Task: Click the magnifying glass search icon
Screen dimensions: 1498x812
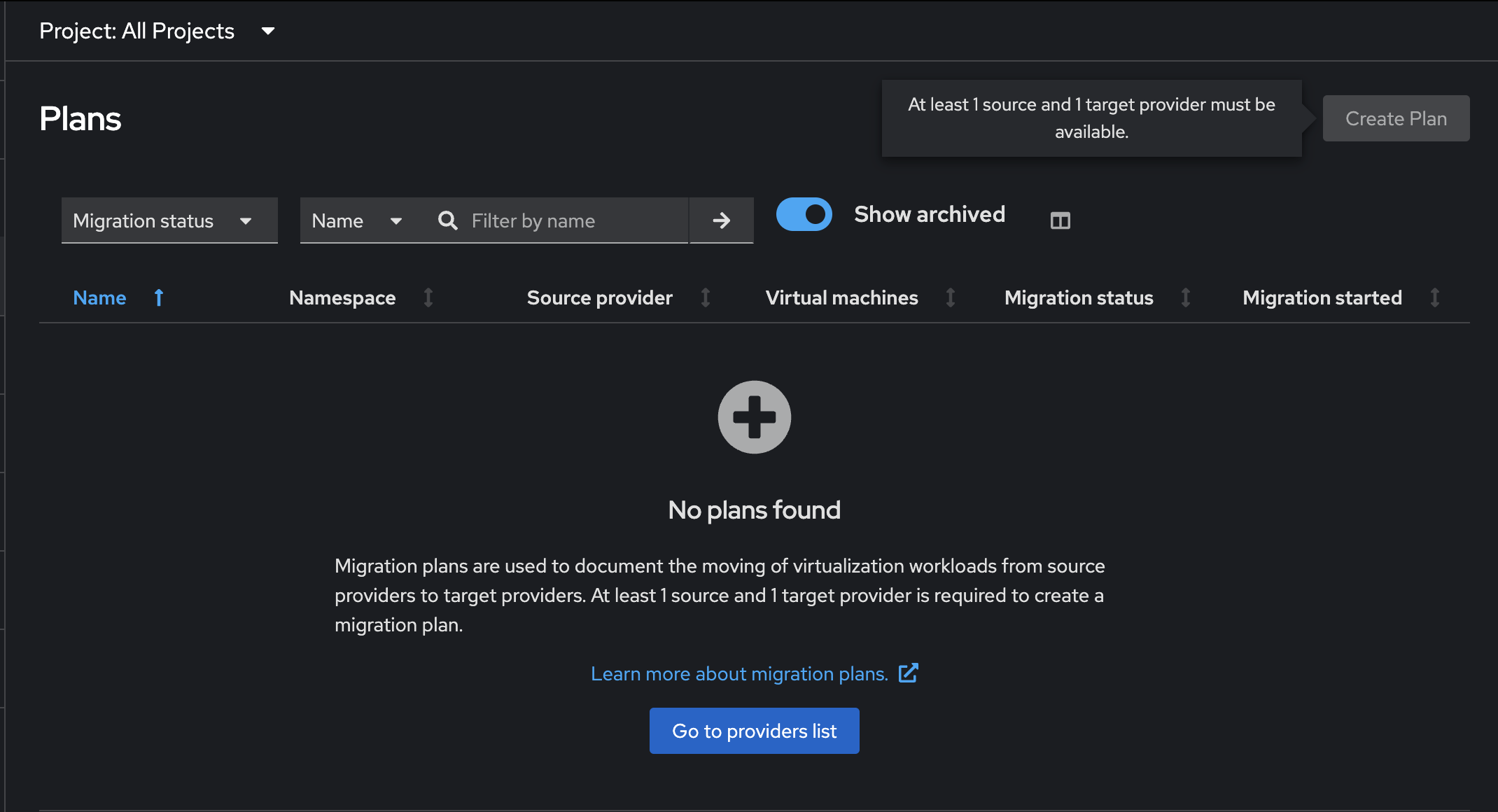Action: [x=447, y=220]
